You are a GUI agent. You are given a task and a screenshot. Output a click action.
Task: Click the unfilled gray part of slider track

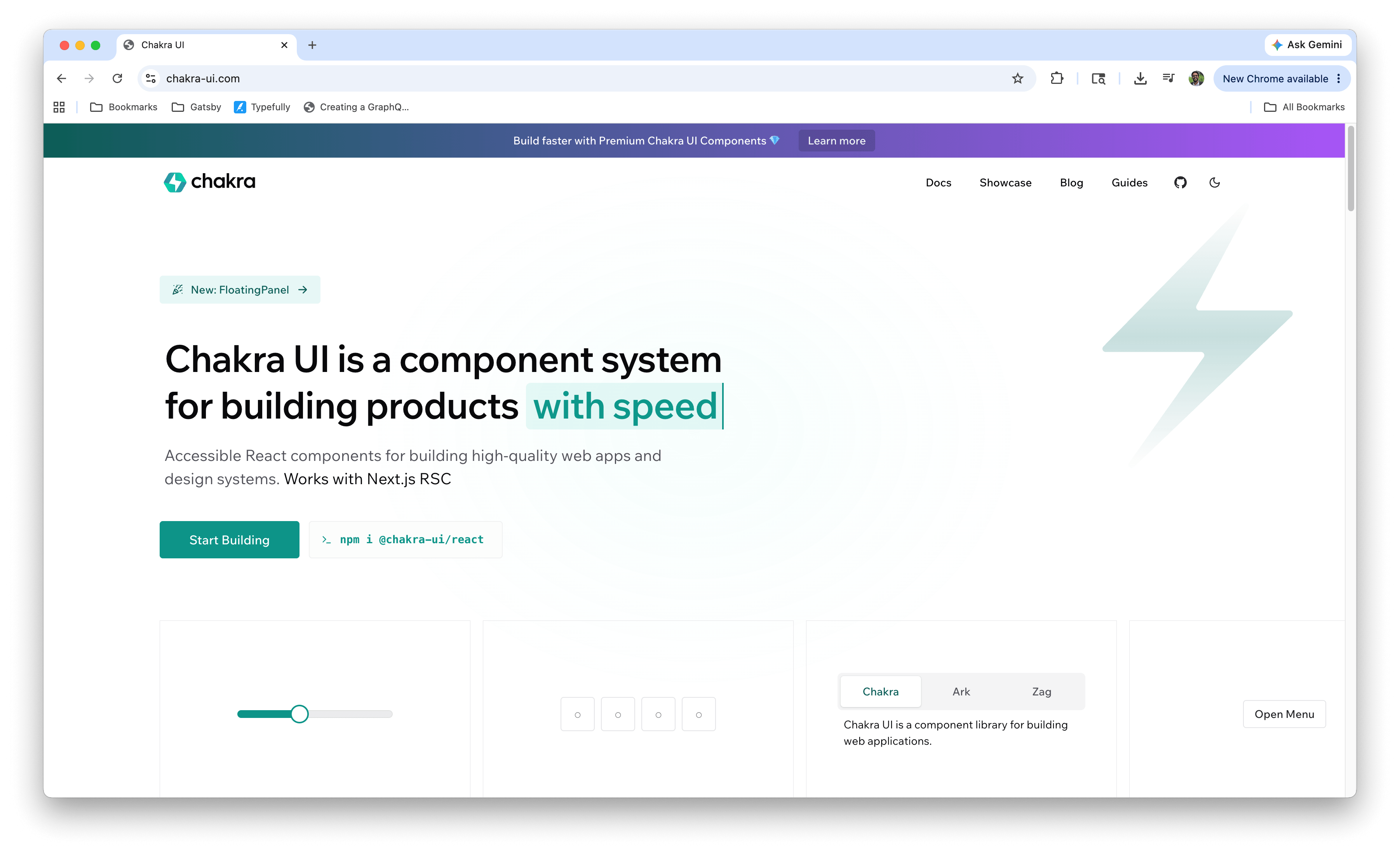(350, 714)
